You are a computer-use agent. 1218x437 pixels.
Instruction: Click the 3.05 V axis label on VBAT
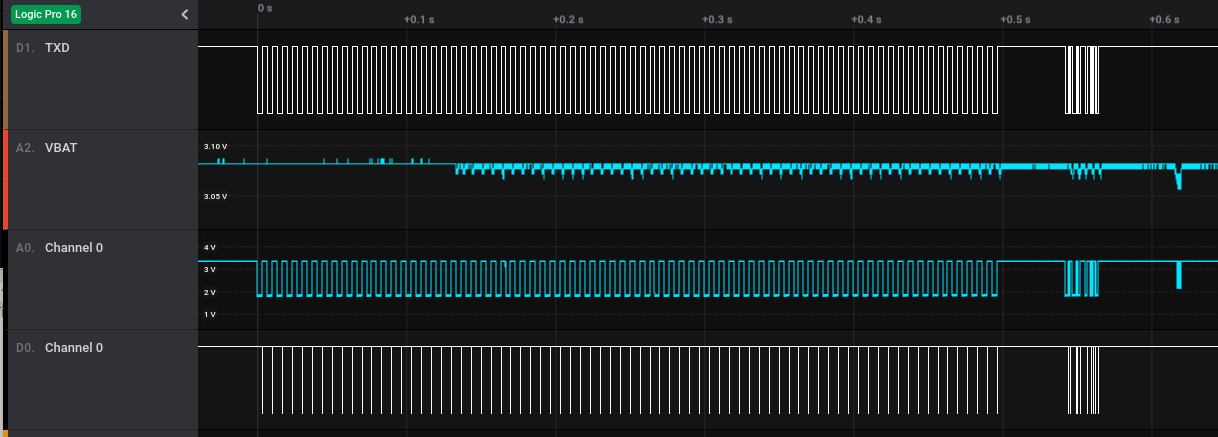(215, 197)
